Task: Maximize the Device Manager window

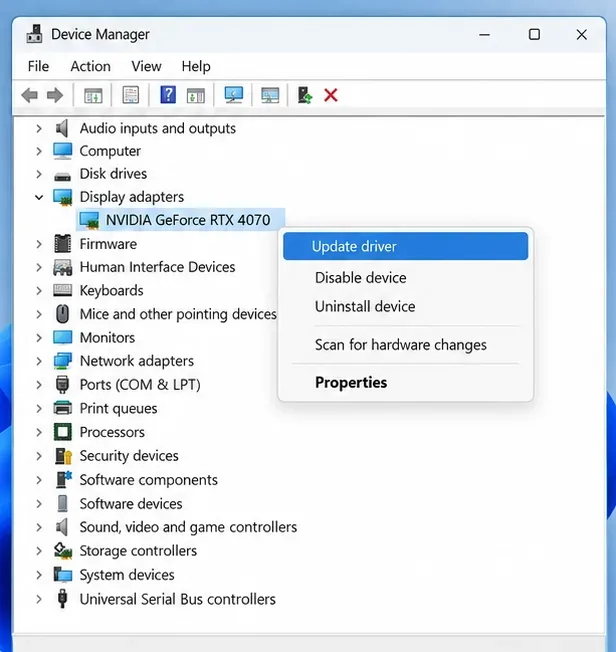Action: (x=534, y=34)
